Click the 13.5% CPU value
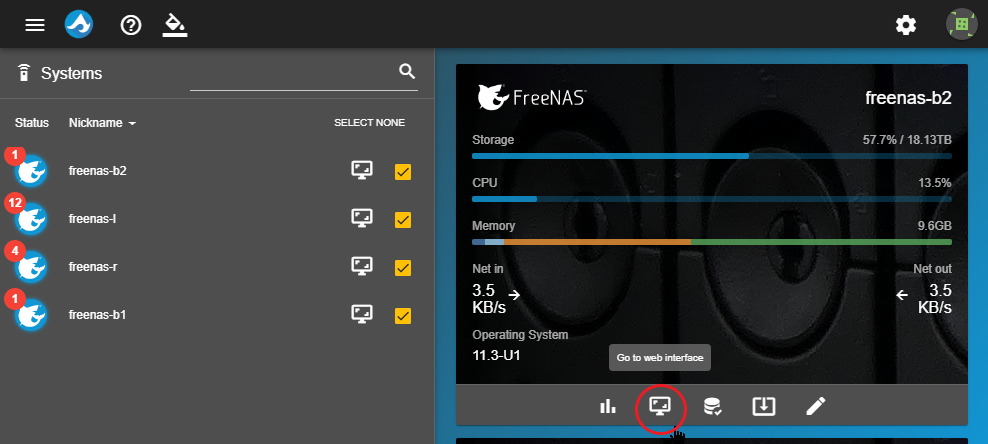This screenshot has width=988, height=444. pos(934,183)
